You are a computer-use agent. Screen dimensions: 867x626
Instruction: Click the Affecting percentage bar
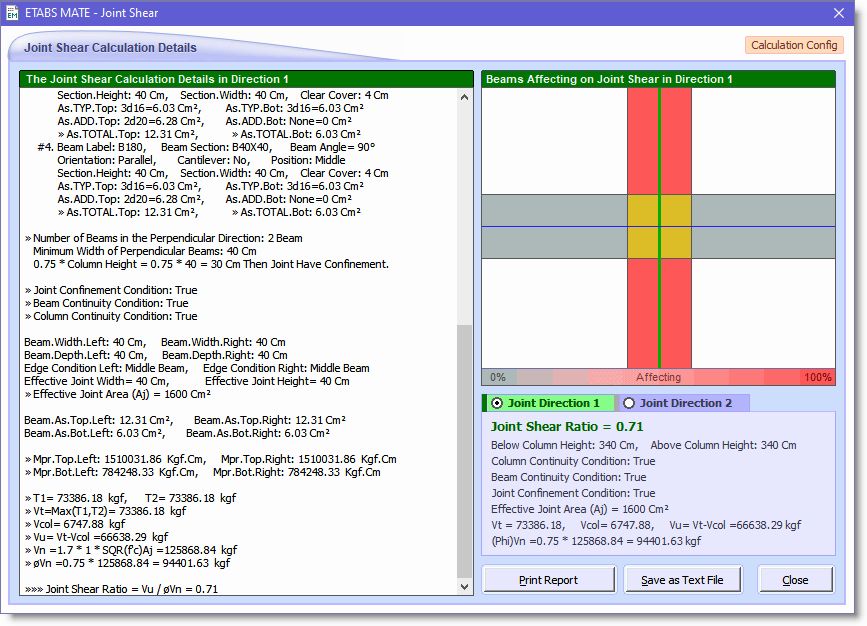coord(660,377)
